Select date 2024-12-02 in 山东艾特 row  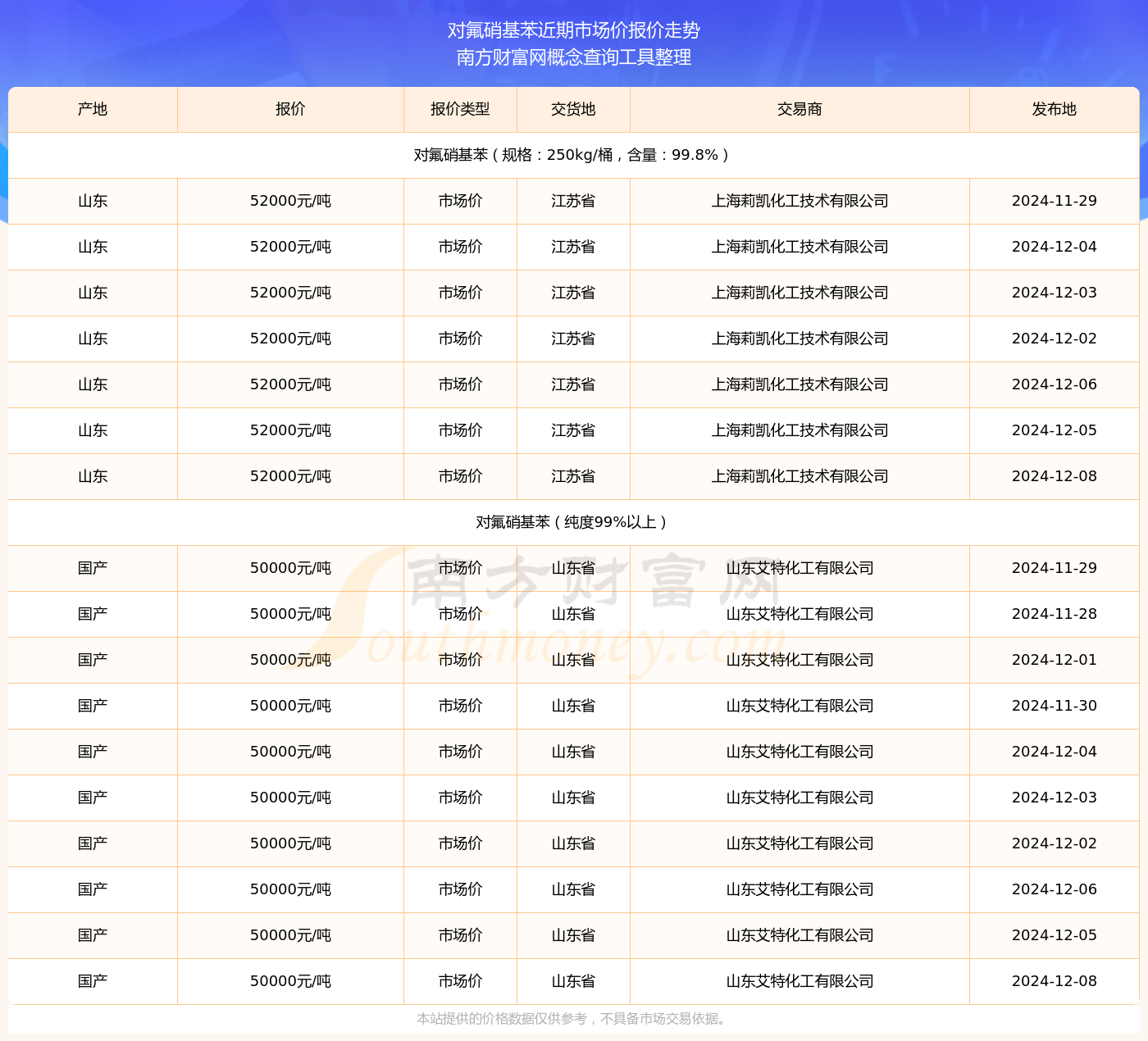click(1055, 843)
